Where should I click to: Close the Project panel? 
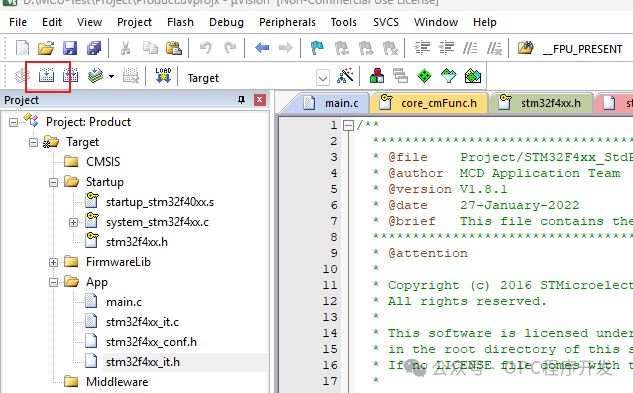(x=260, y=100)
